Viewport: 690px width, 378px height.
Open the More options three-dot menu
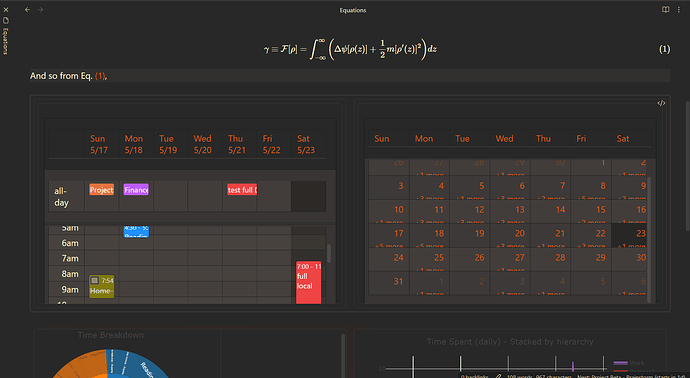(x=679, y=10)
